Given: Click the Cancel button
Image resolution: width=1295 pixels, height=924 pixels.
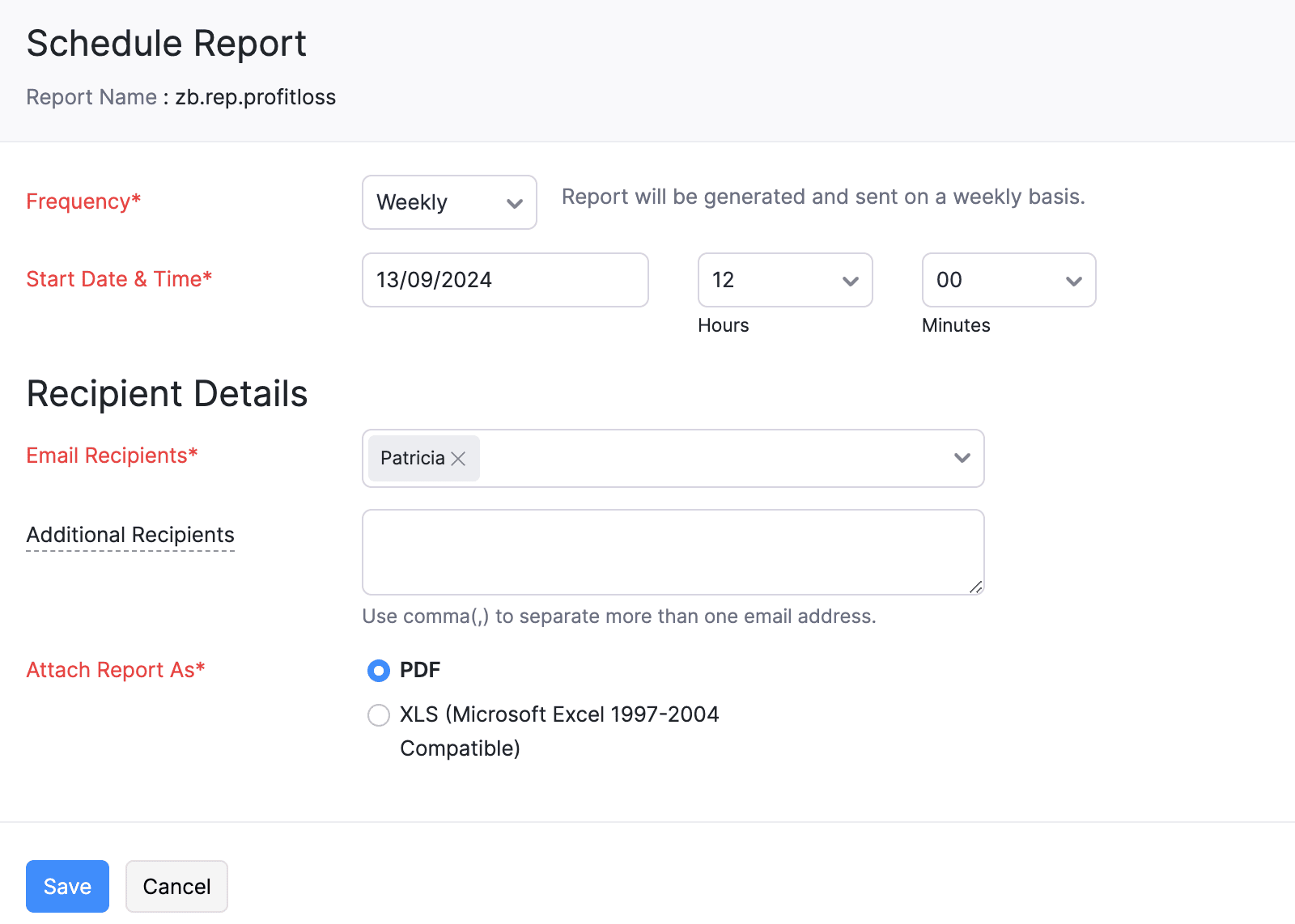Looking at the screenshot, I should click(x=176, y=886).
